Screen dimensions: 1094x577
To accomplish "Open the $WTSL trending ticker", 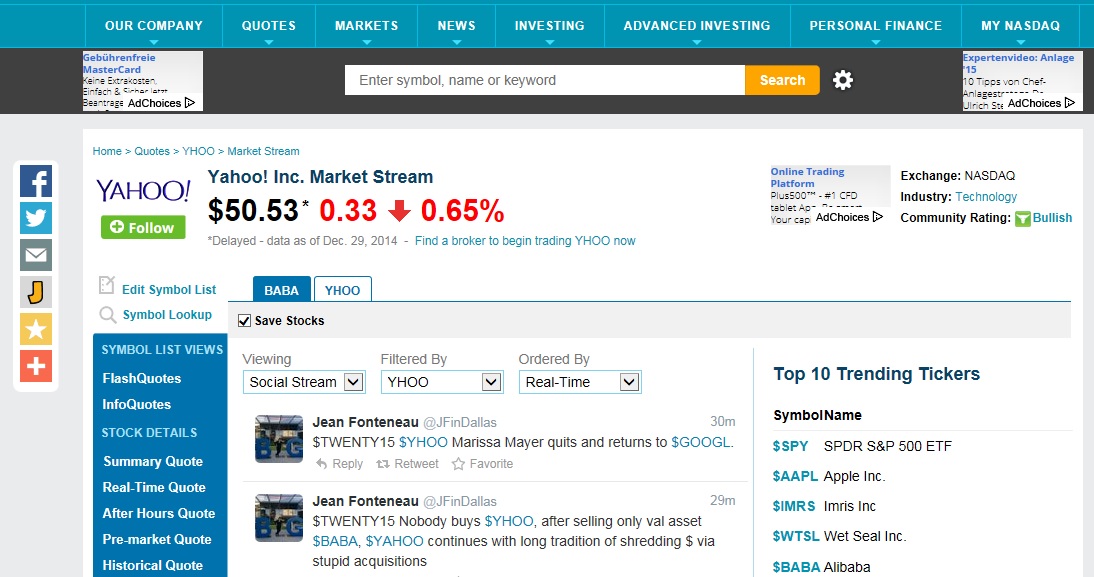I will [x=796, y=537].
